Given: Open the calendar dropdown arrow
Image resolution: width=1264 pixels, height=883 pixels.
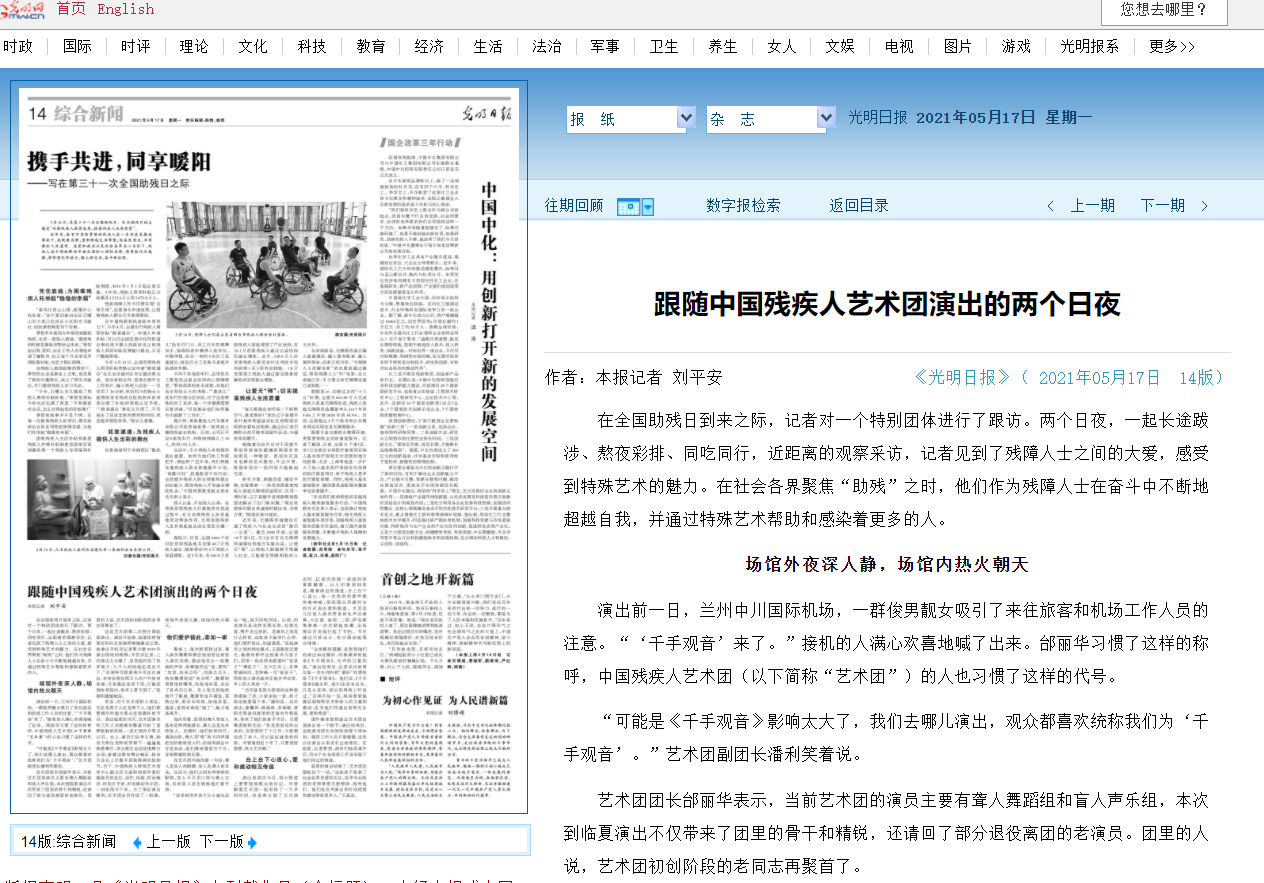Looking at the screenshot, I should point(648,207).
